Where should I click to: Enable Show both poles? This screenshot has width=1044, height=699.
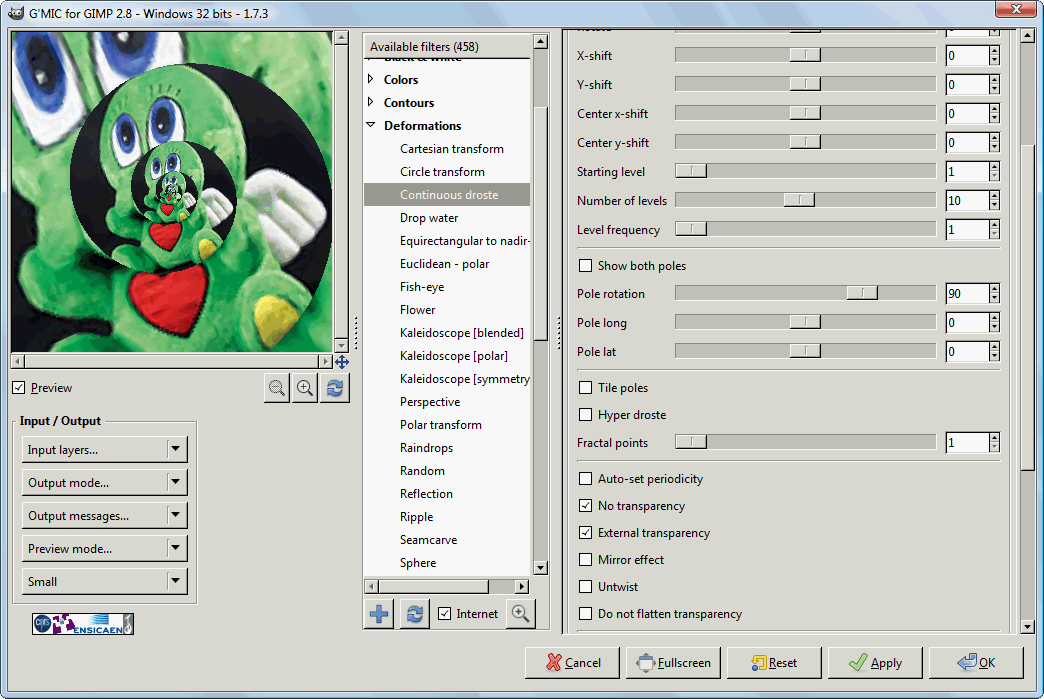pos(585,266)
